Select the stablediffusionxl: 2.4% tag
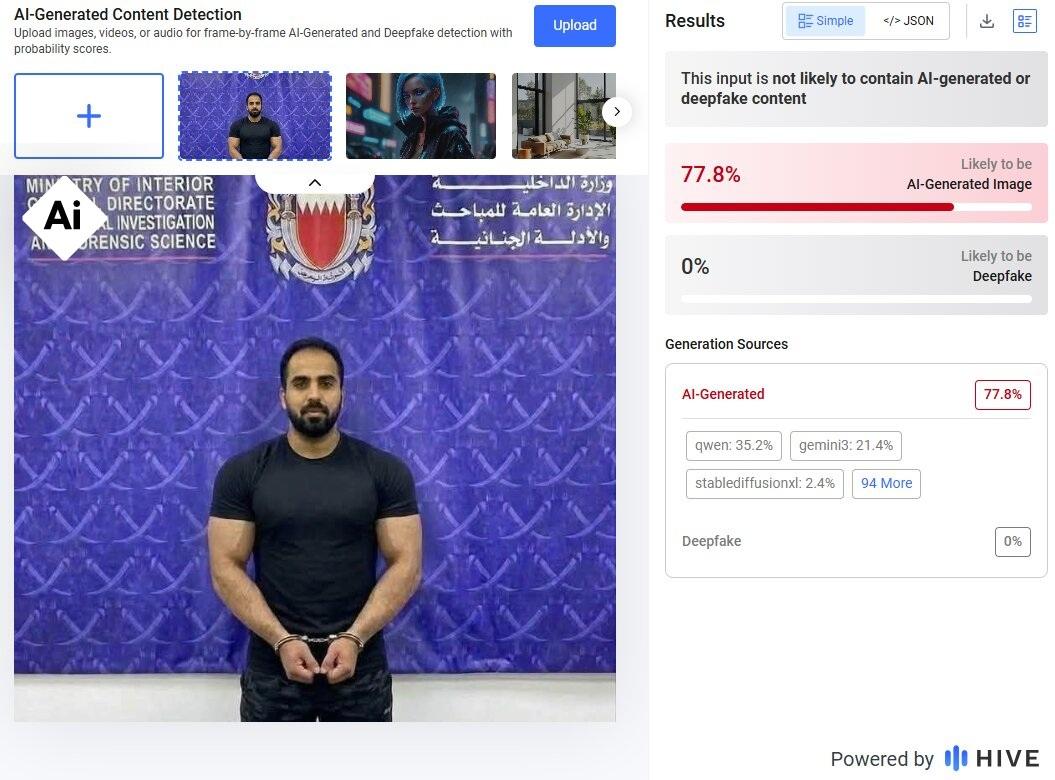The image size is (1055, 780). point(764,483)
